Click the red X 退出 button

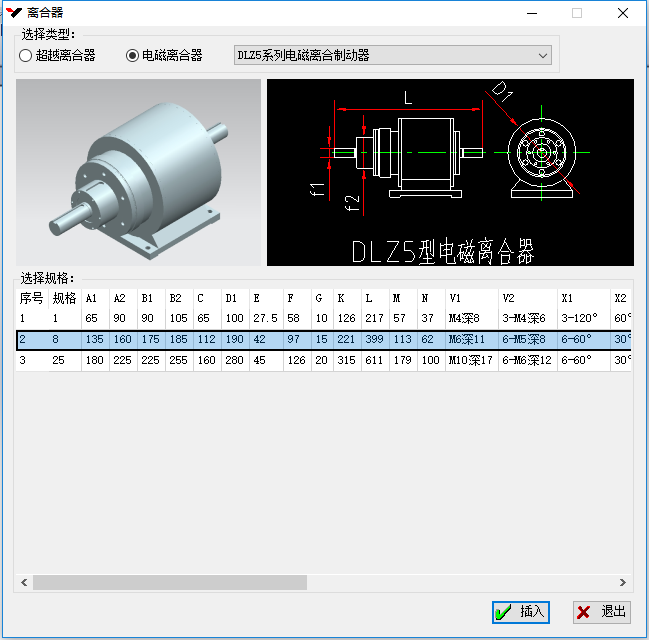[601, 611]
